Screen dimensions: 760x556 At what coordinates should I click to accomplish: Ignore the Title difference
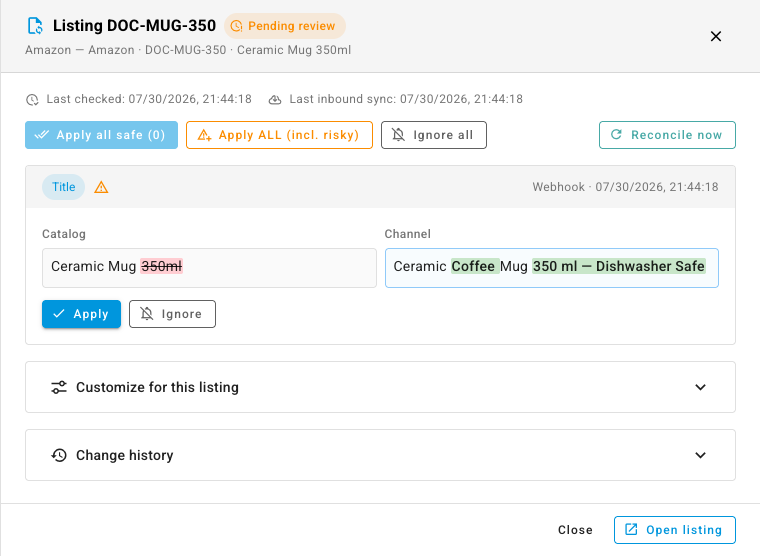tap(172, 314)
